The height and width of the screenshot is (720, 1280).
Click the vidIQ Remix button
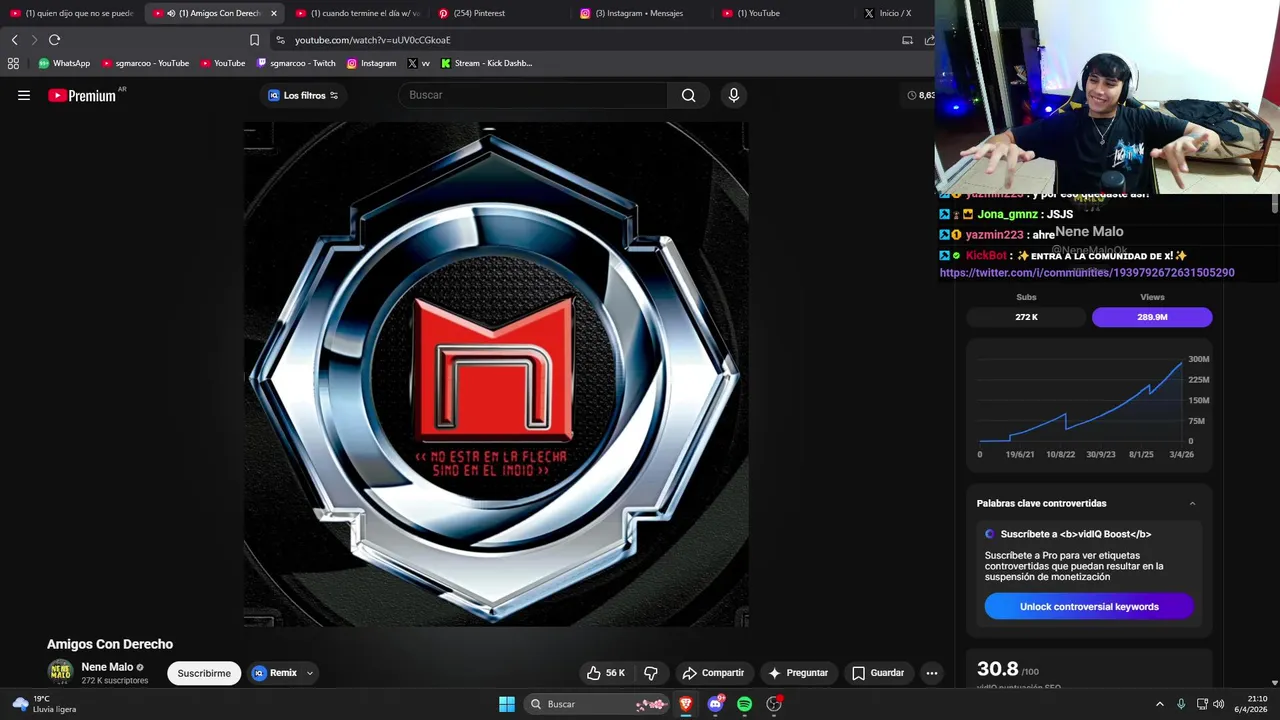pos(275,673)
